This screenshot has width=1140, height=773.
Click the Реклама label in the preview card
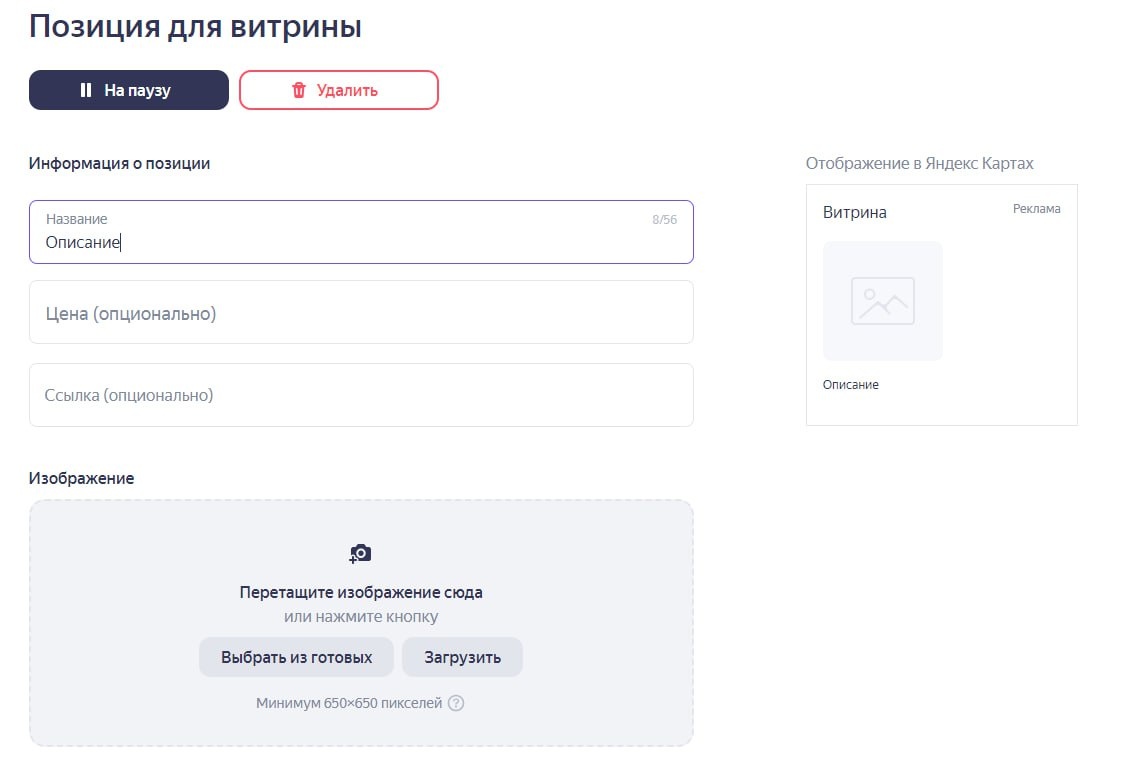click(1037, 208)
